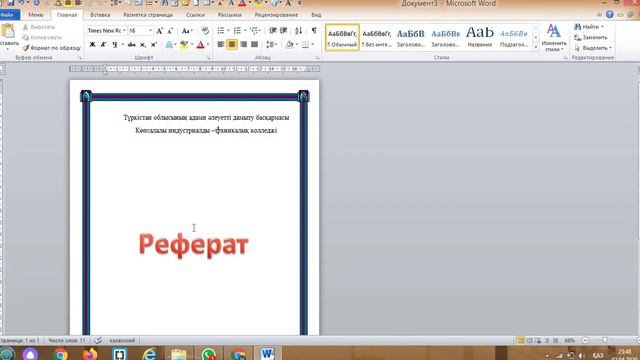This screenshot has height=360, width=640.
Task: Switch to the Рассылки tab
Action: coord(229,15)
